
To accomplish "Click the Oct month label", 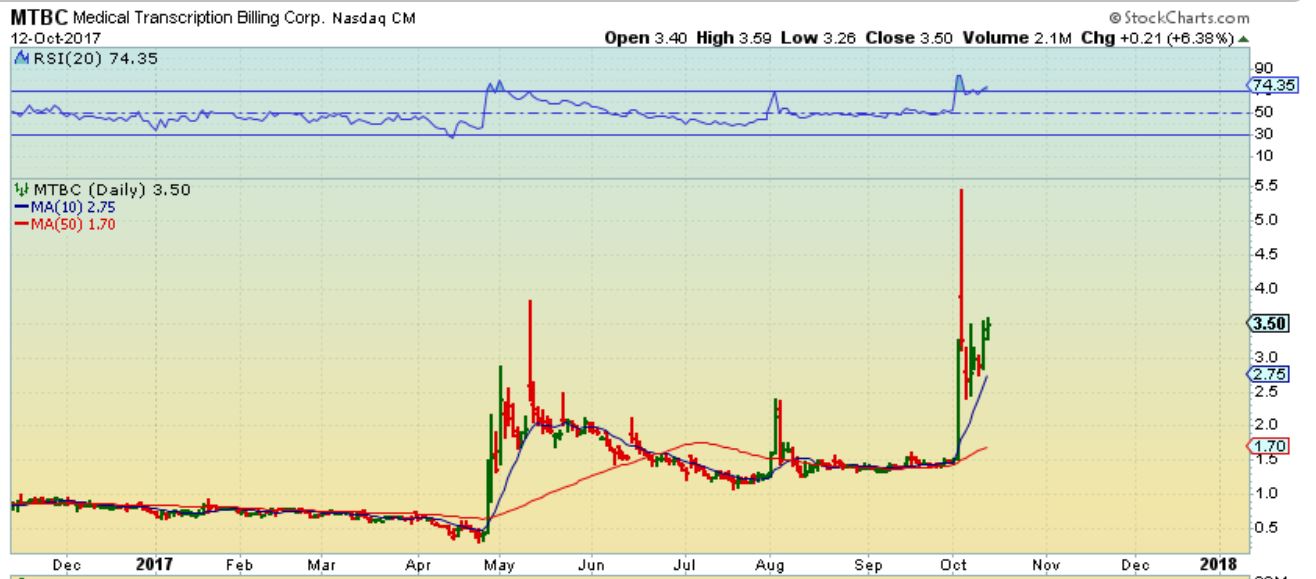I will click(955, 565).
